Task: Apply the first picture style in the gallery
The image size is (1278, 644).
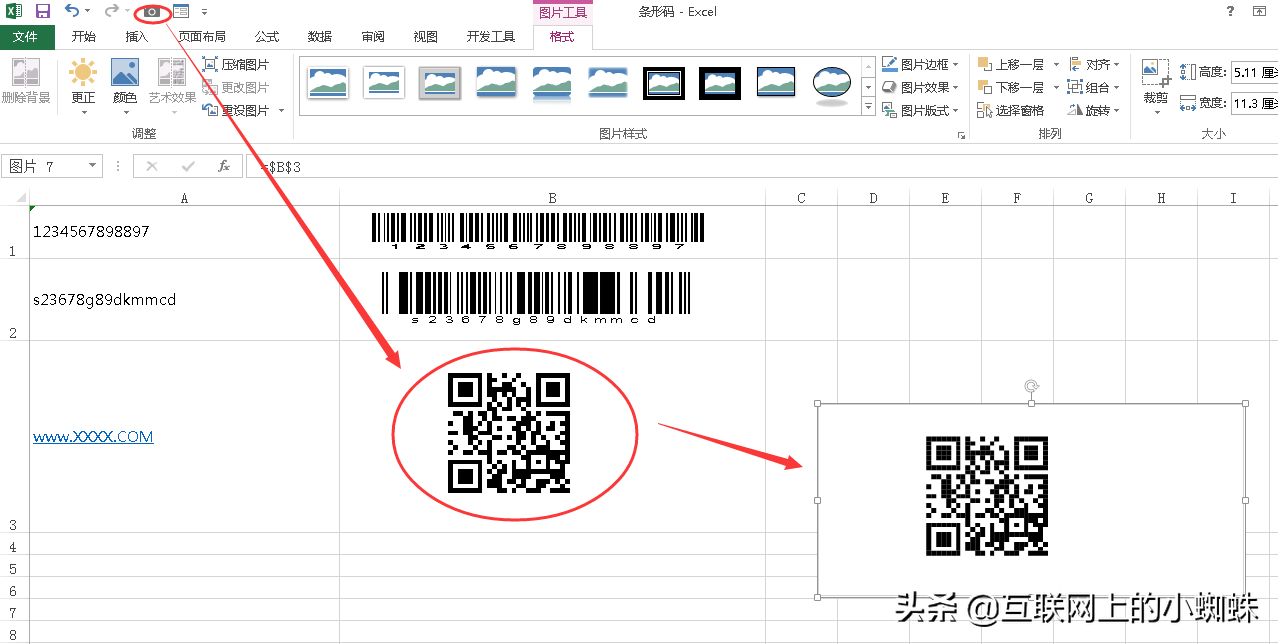Action: (x=328, y=83)
